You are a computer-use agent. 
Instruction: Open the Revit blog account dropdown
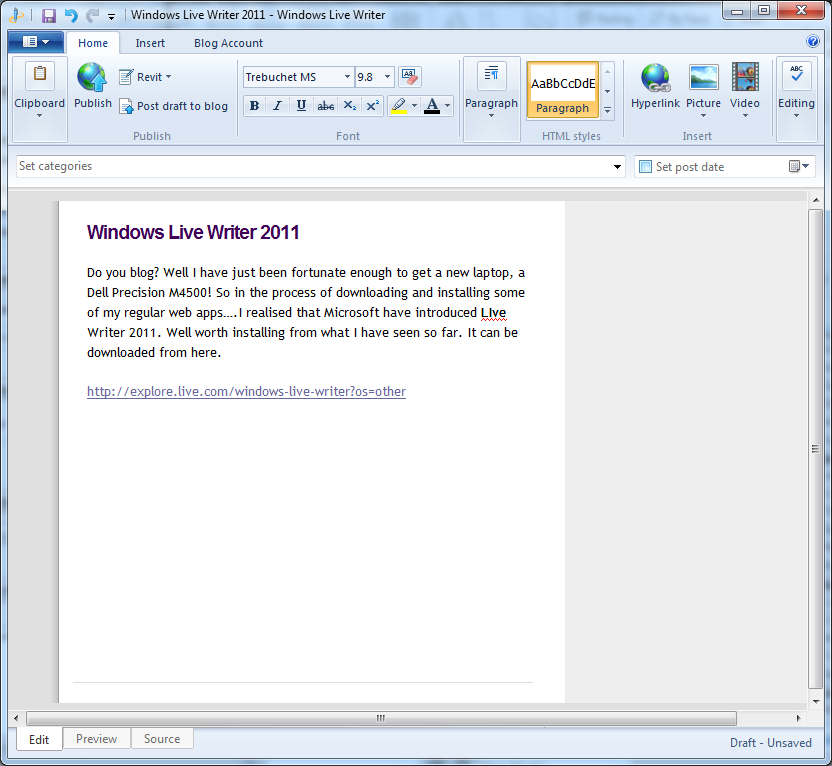tap(145, 77)
